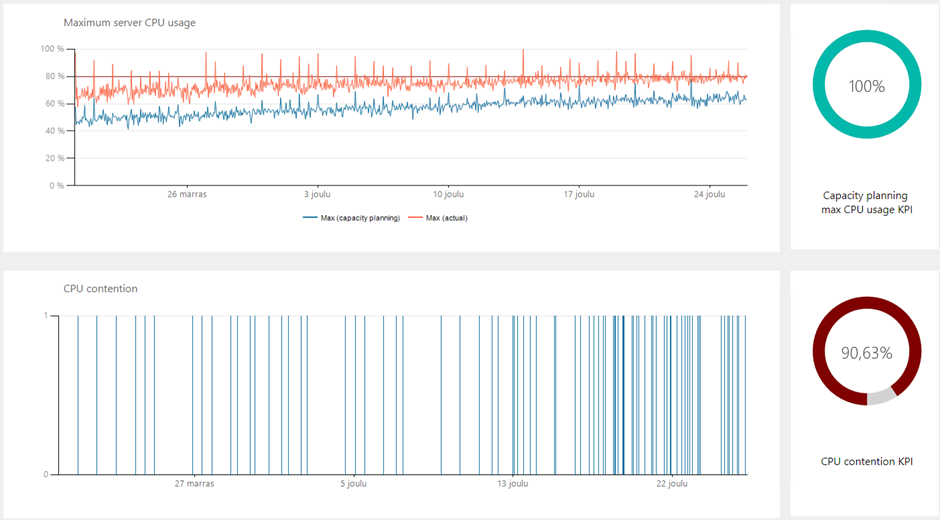Click the 26 marras date on the CPU usage axis
940x520 pixels.
point(187,194)
